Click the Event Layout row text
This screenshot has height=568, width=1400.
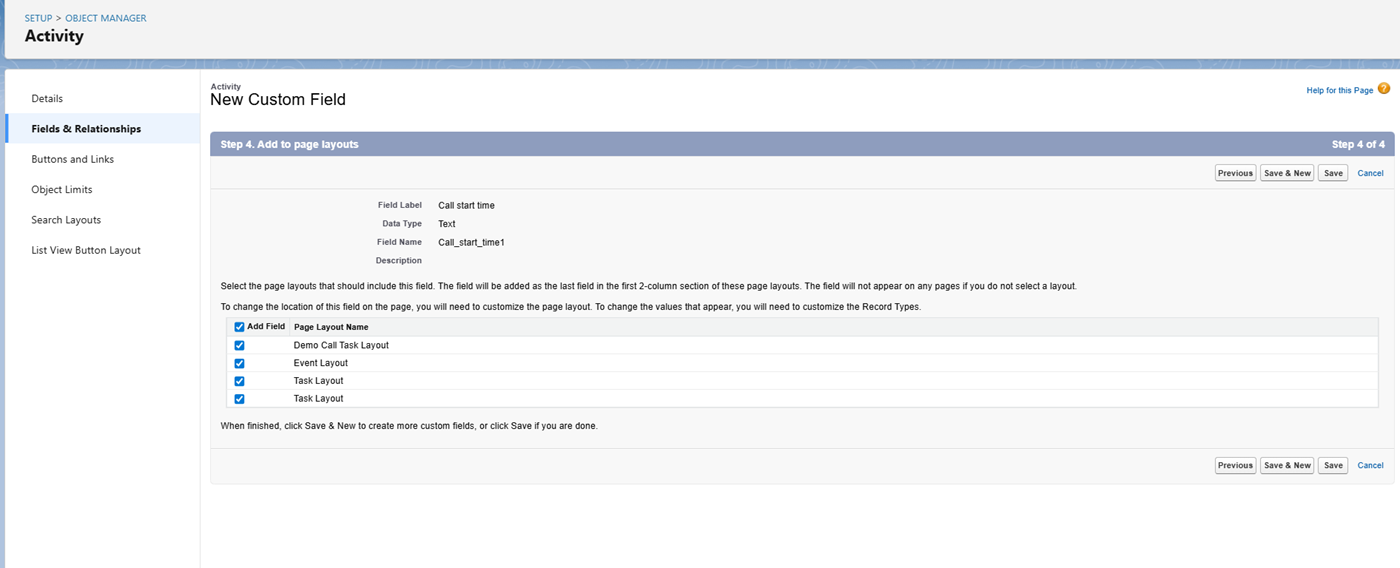321,363
